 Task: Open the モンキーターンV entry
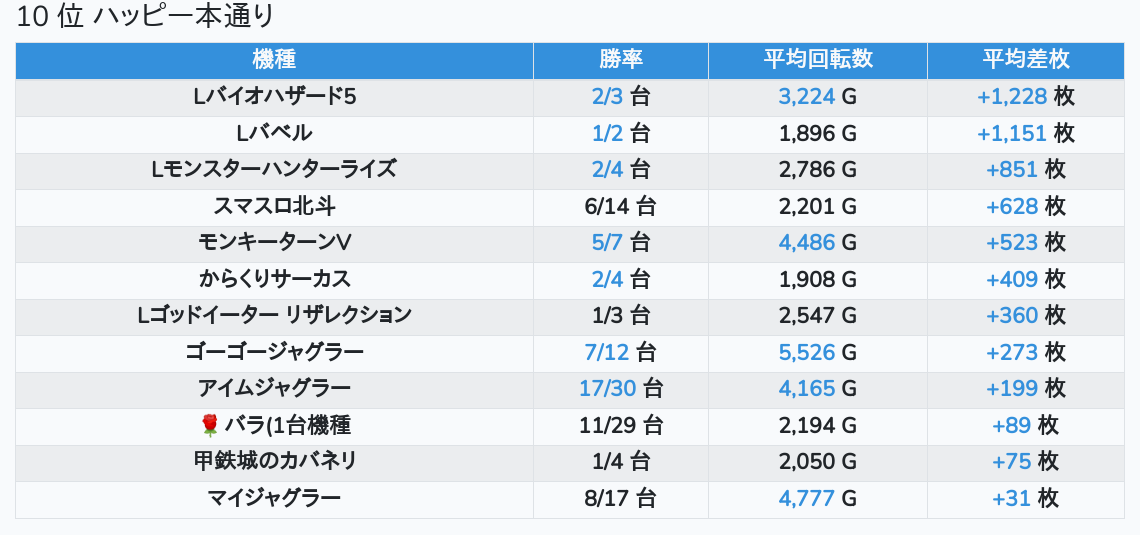tap(274, 242)
